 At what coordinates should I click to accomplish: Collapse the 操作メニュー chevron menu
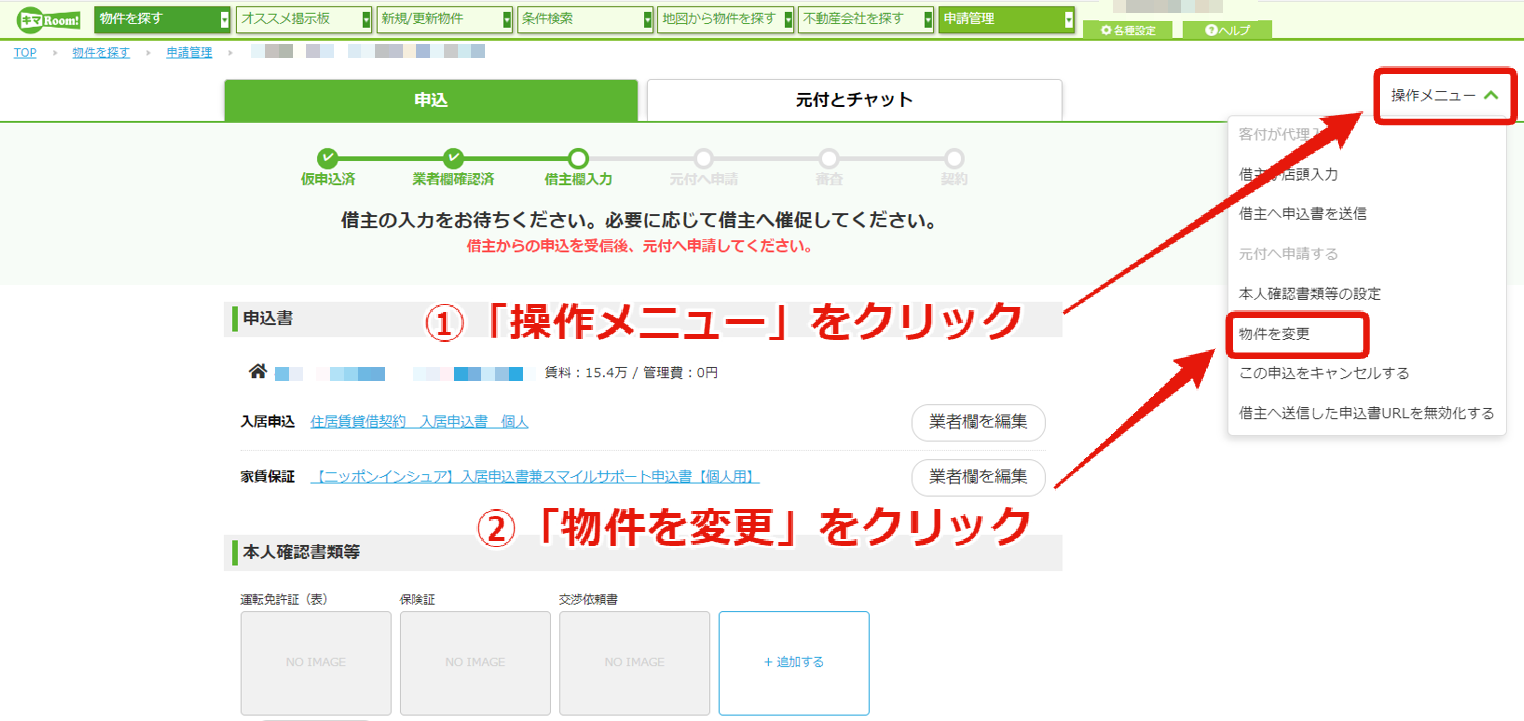coord(1491,96)
